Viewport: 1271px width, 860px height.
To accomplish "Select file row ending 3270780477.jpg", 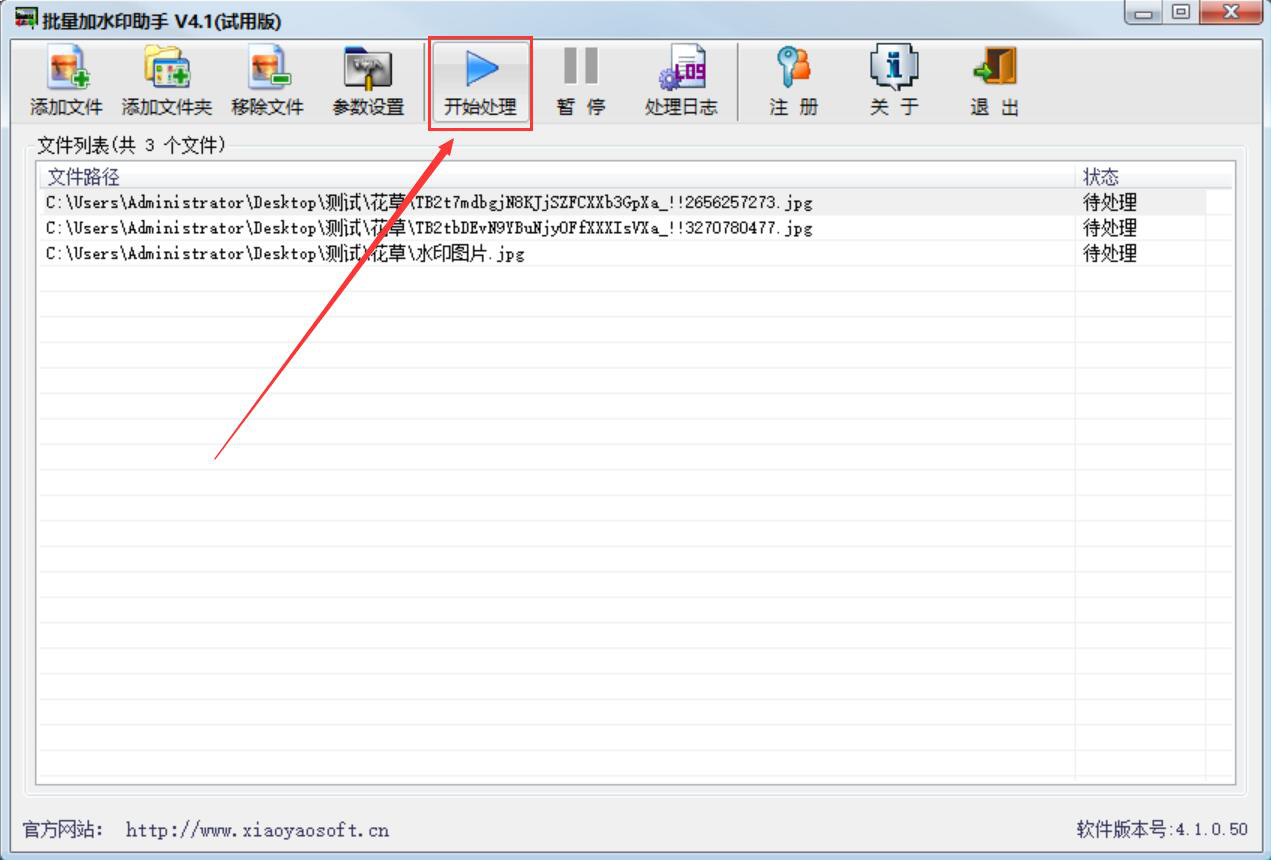I will 621,228.
